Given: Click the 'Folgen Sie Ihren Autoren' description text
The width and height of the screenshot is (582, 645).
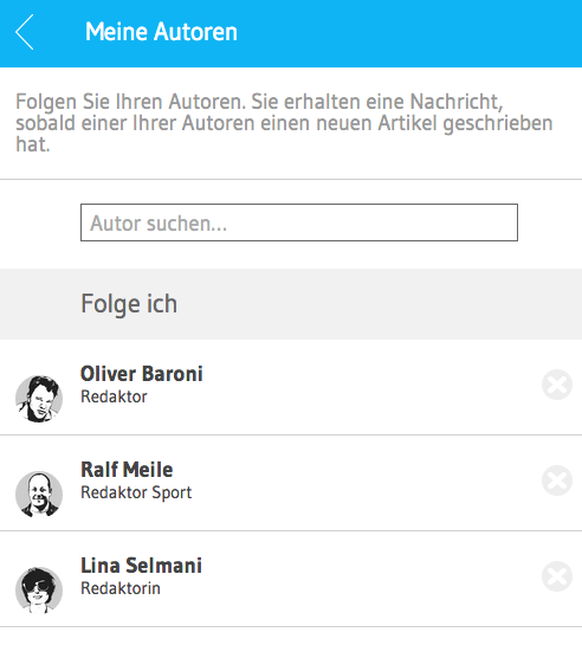Looking at the screenshot, I should (284, 123).
